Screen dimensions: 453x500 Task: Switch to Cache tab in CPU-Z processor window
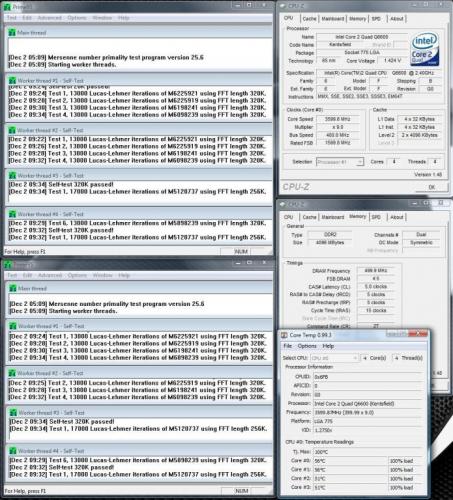pos(309,19)
